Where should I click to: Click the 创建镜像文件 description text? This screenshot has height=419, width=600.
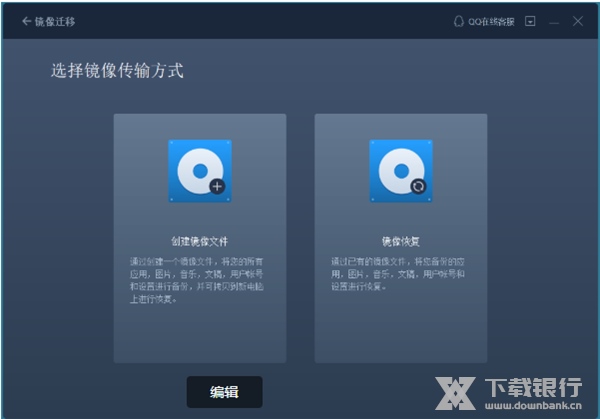click(197, 280)
